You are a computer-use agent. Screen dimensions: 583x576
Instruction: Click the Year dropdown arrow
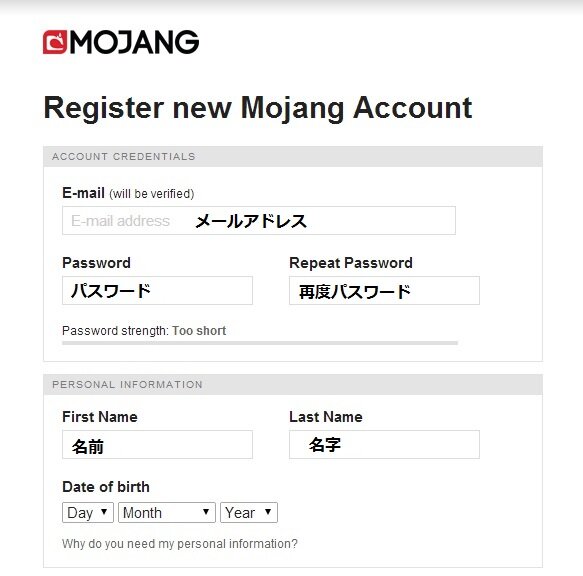(x=268, y=512)
